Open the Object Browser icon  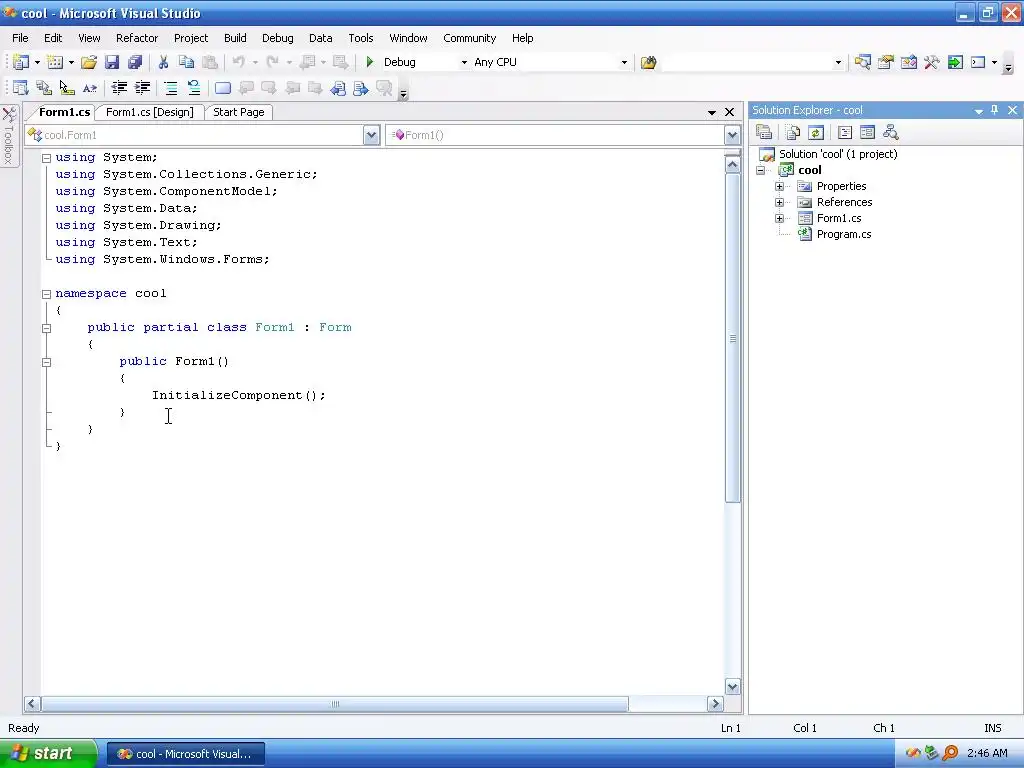click(x=908, y=63)
